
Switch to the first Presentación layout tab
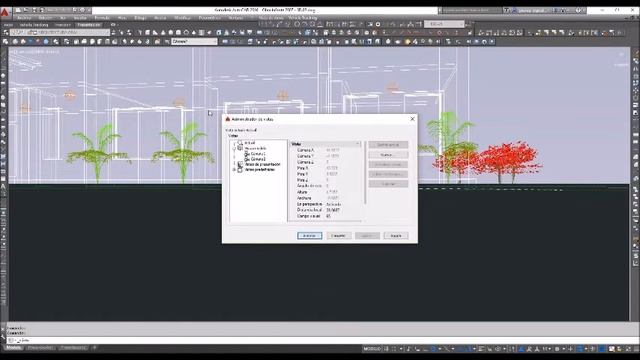[40, 348]
